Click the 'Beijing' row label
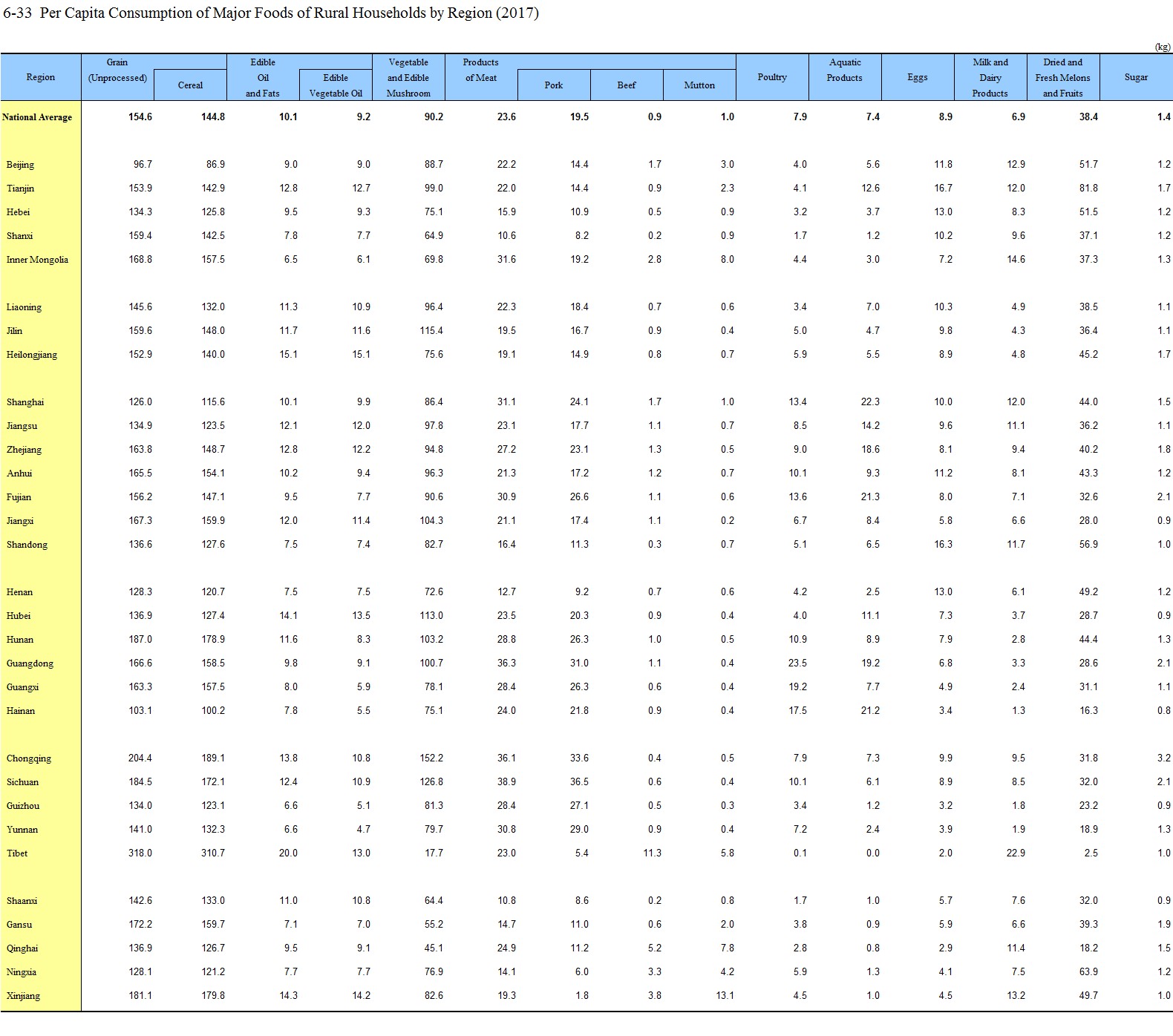Viewport: 1173px width, 1036px height. pyautogui.click(x=20, y=165)
